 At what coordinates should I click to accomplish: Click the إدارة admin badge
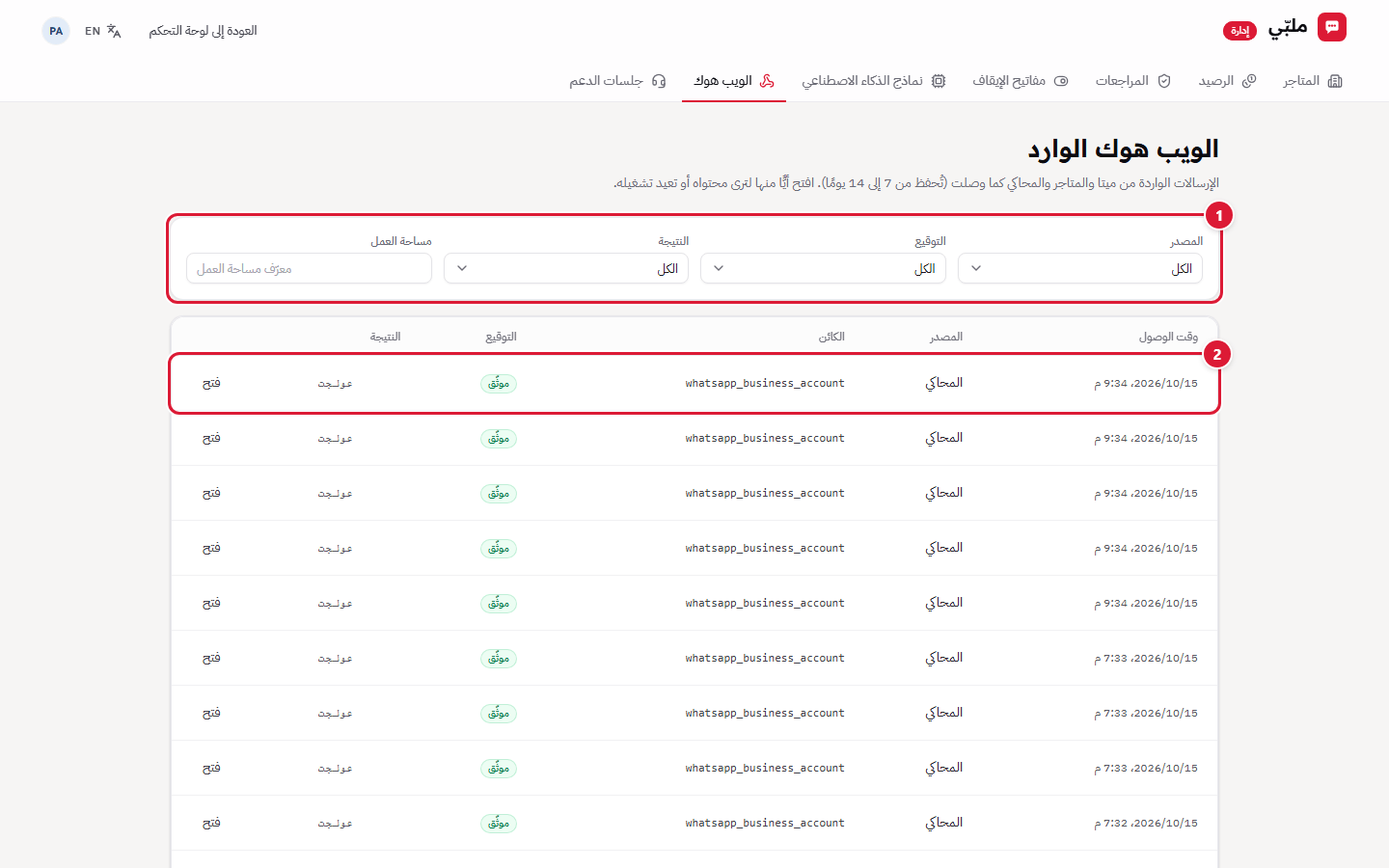pos(1239,31)
